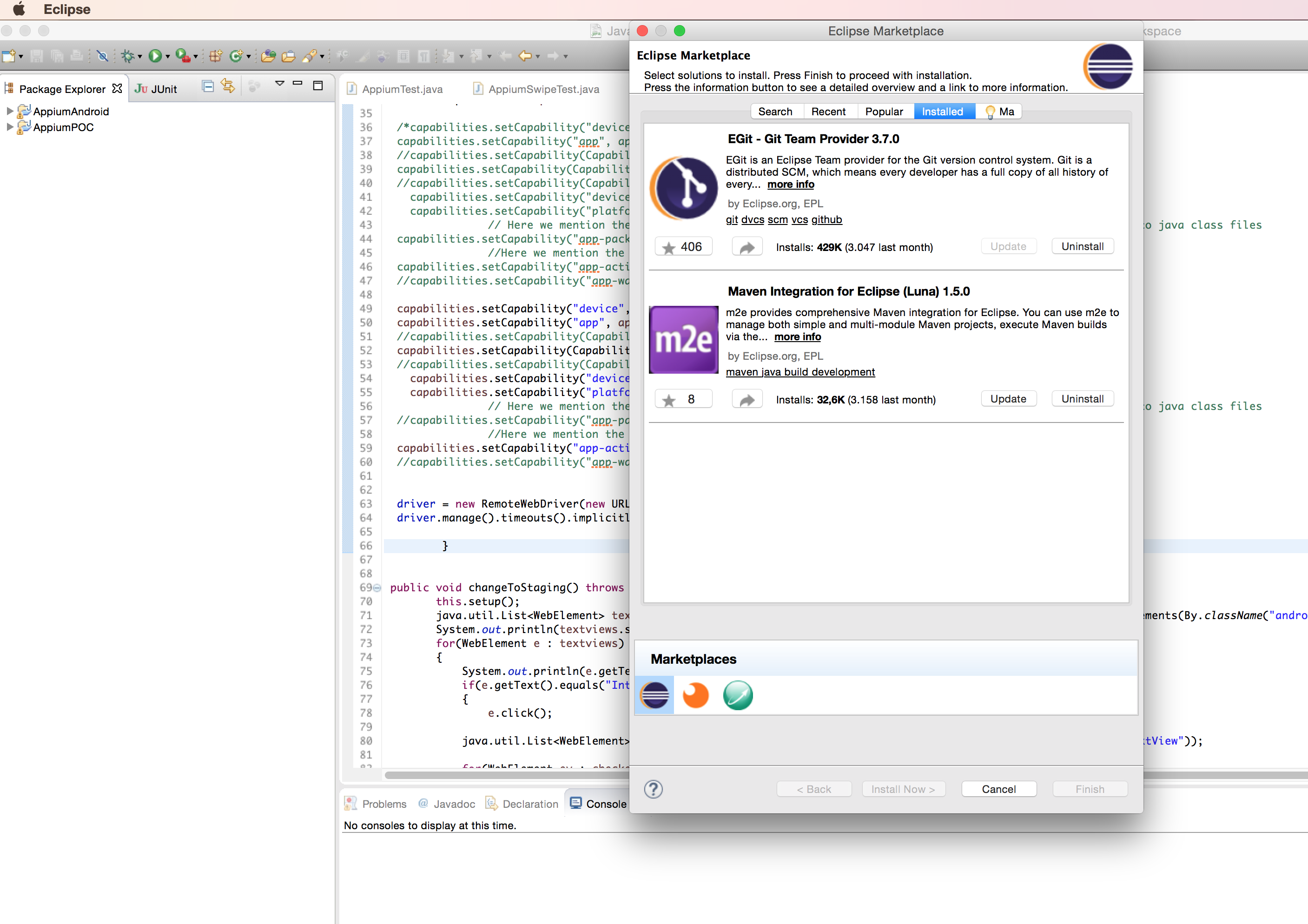
Task: Expand the AppiumPOC project tree
Action: click(x=9, y=127)
